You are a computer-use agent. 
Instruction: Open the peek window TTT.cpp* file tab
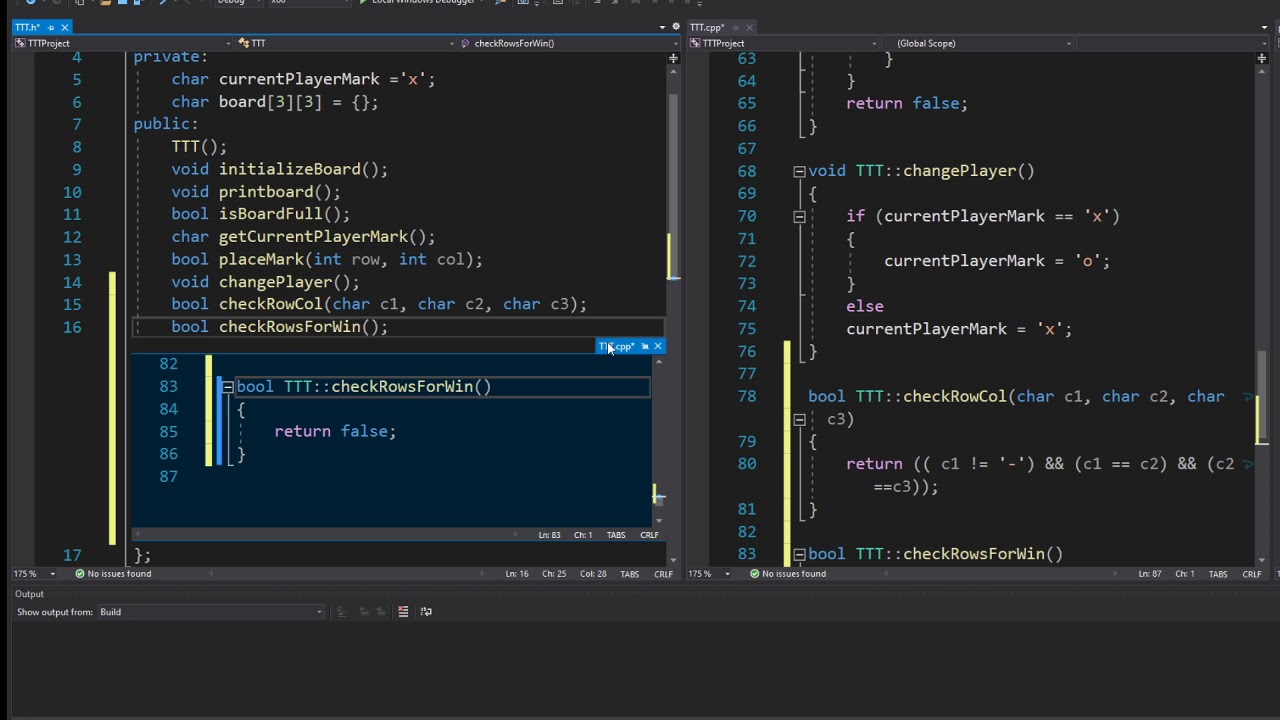pos(617,346)
